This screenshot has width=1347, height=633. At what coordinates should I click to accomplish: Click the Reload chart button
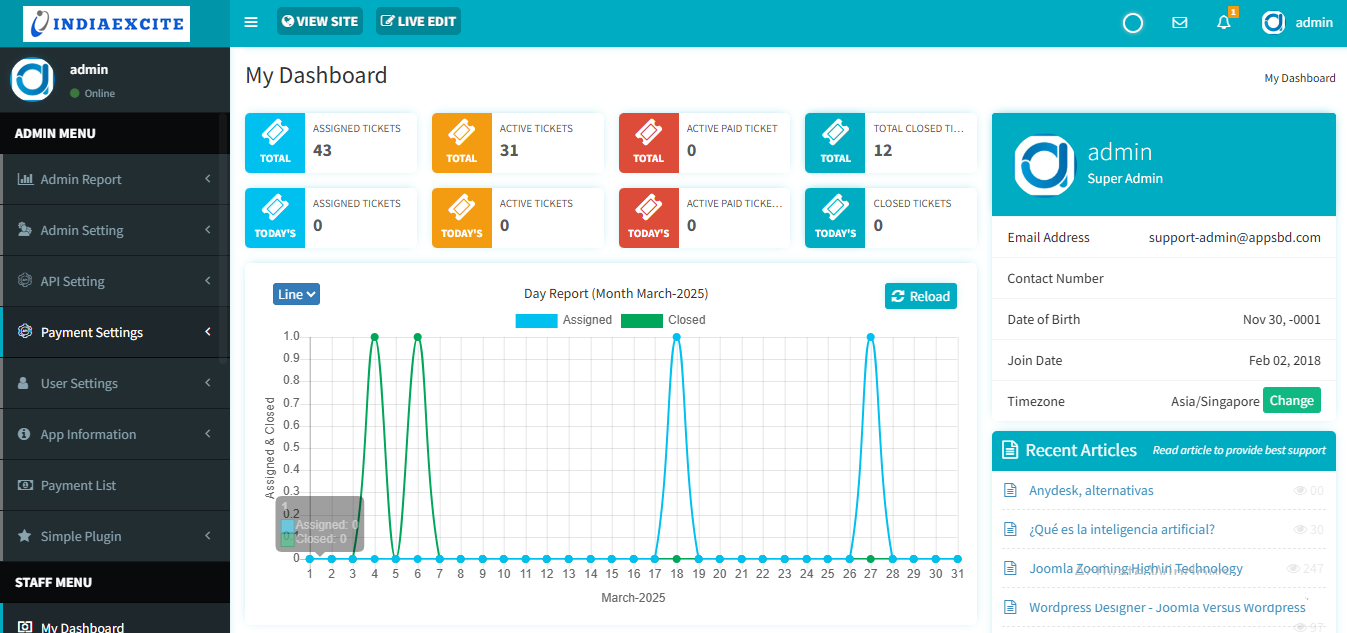(920, 296)
